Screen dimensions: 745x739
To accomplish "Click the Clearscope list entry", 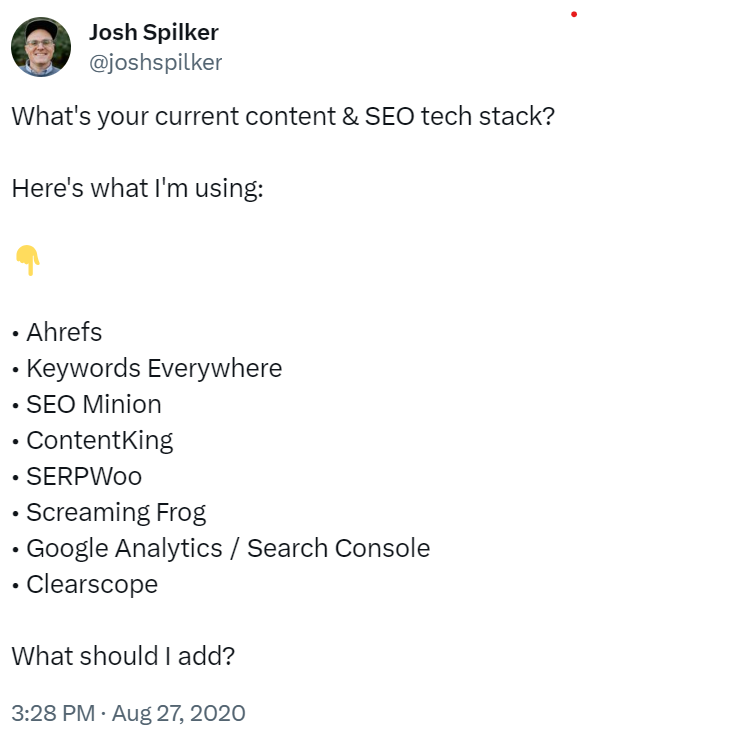I will coord(92,585).
